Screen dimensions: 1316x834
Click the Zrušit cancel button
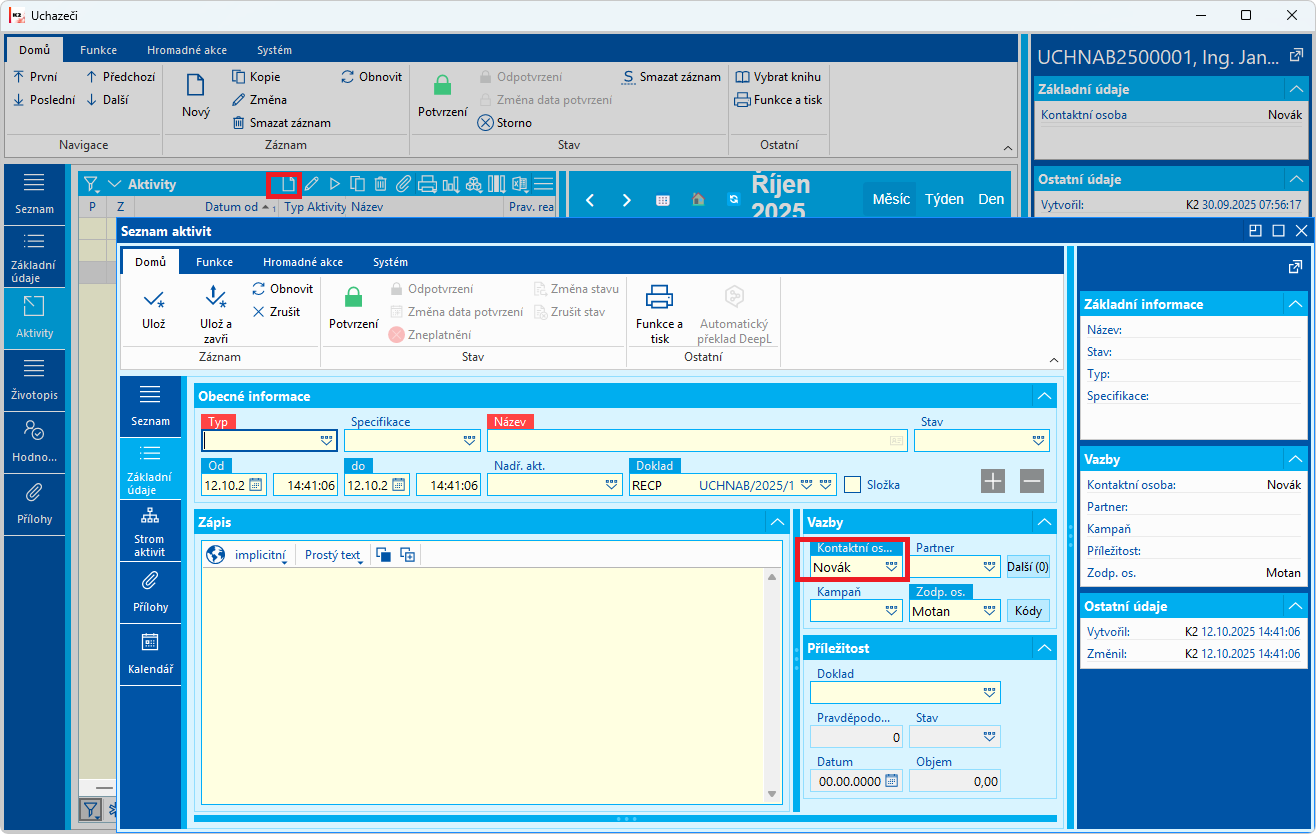(x=276, y=312)
